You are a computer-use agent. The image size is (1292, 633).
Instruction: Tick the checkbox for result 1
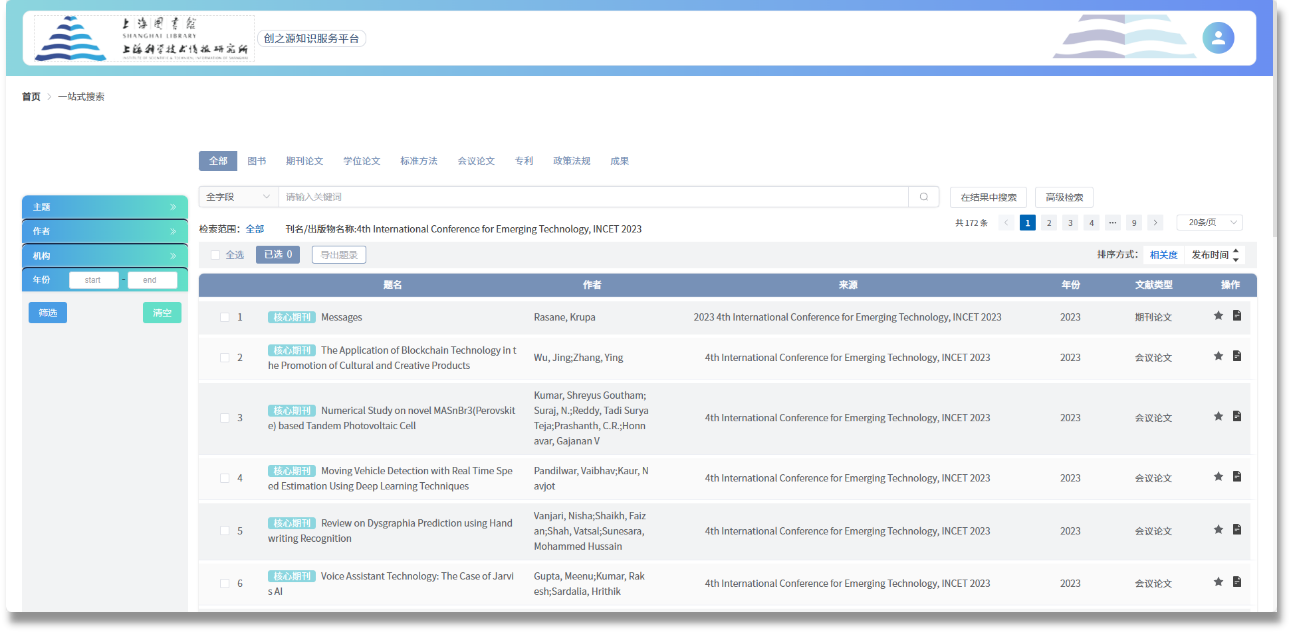tap(225, 317)
